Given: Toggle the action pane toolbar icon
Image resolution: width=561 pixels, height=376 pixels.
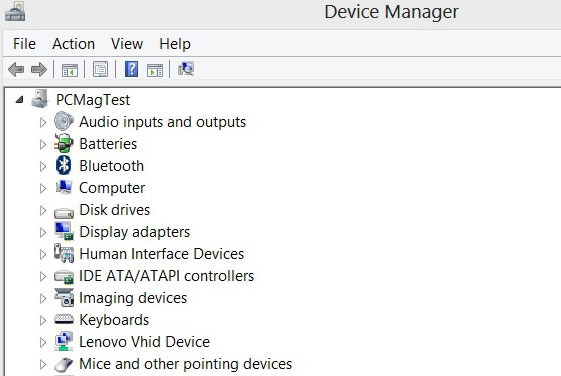Looking at the screenshot, I should 155,69.
